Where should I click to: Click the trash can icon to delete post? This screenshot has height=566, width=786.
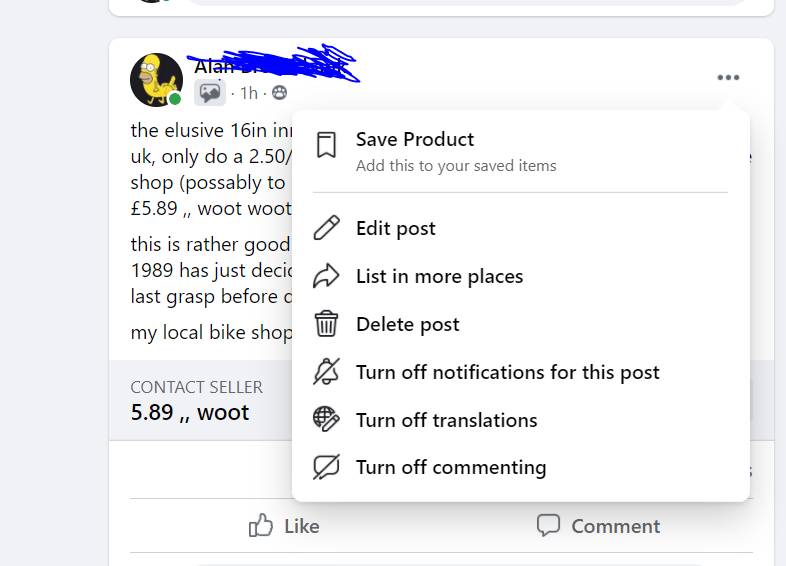click(326, 324)
